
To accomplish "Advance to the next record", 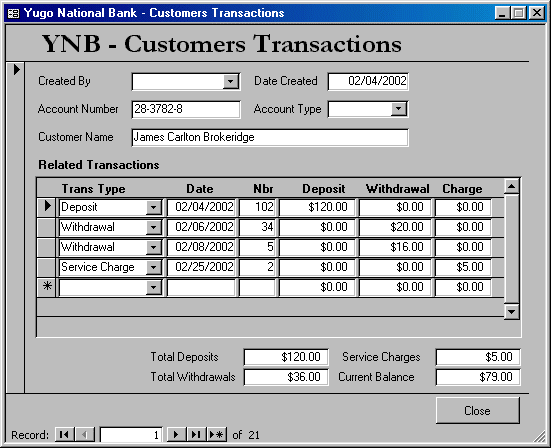I will pos(176,435).
